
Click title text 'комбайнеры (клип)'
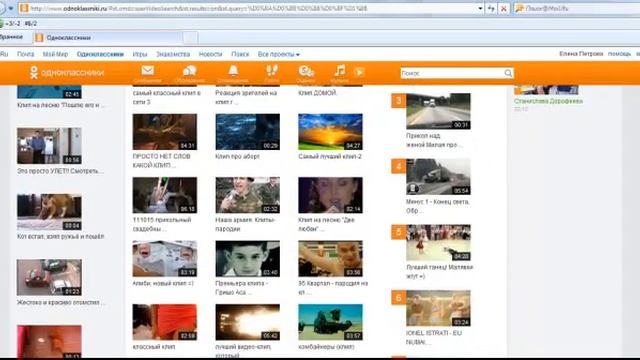point(326,347)
